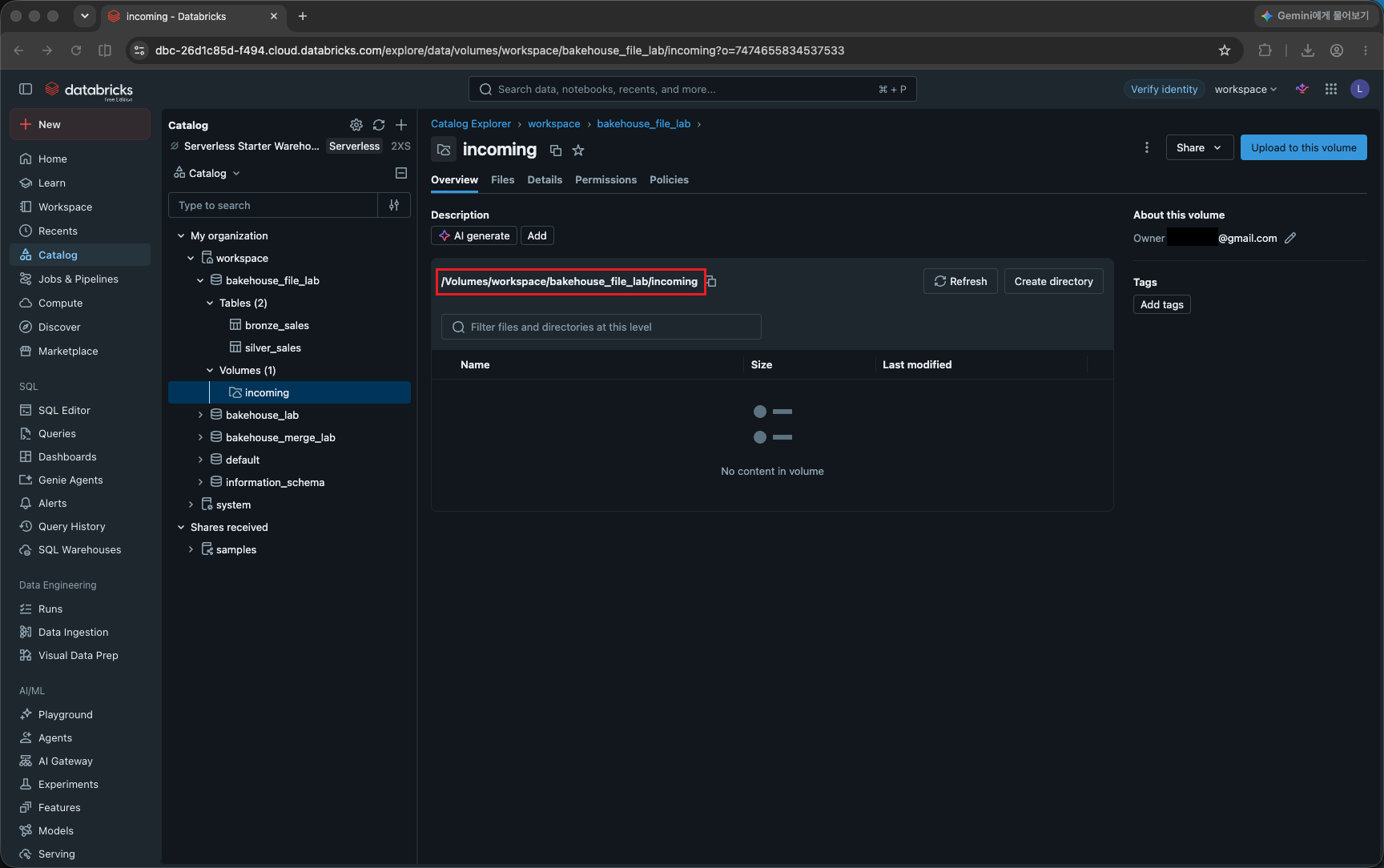The height and width of the screenshot is (868, 1384).
Task: Open the Share dropdown
Action: tap(1199, 147)
